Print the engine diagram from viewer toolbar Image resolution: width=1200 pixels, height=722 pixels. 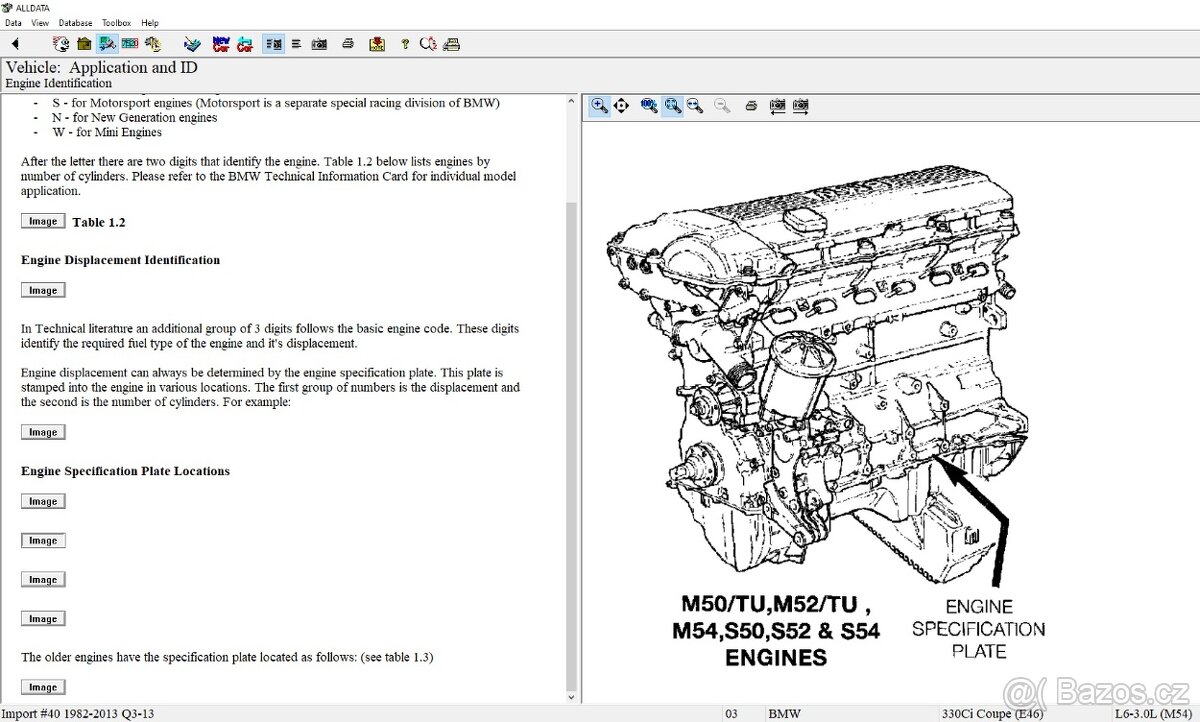point(751,105)
